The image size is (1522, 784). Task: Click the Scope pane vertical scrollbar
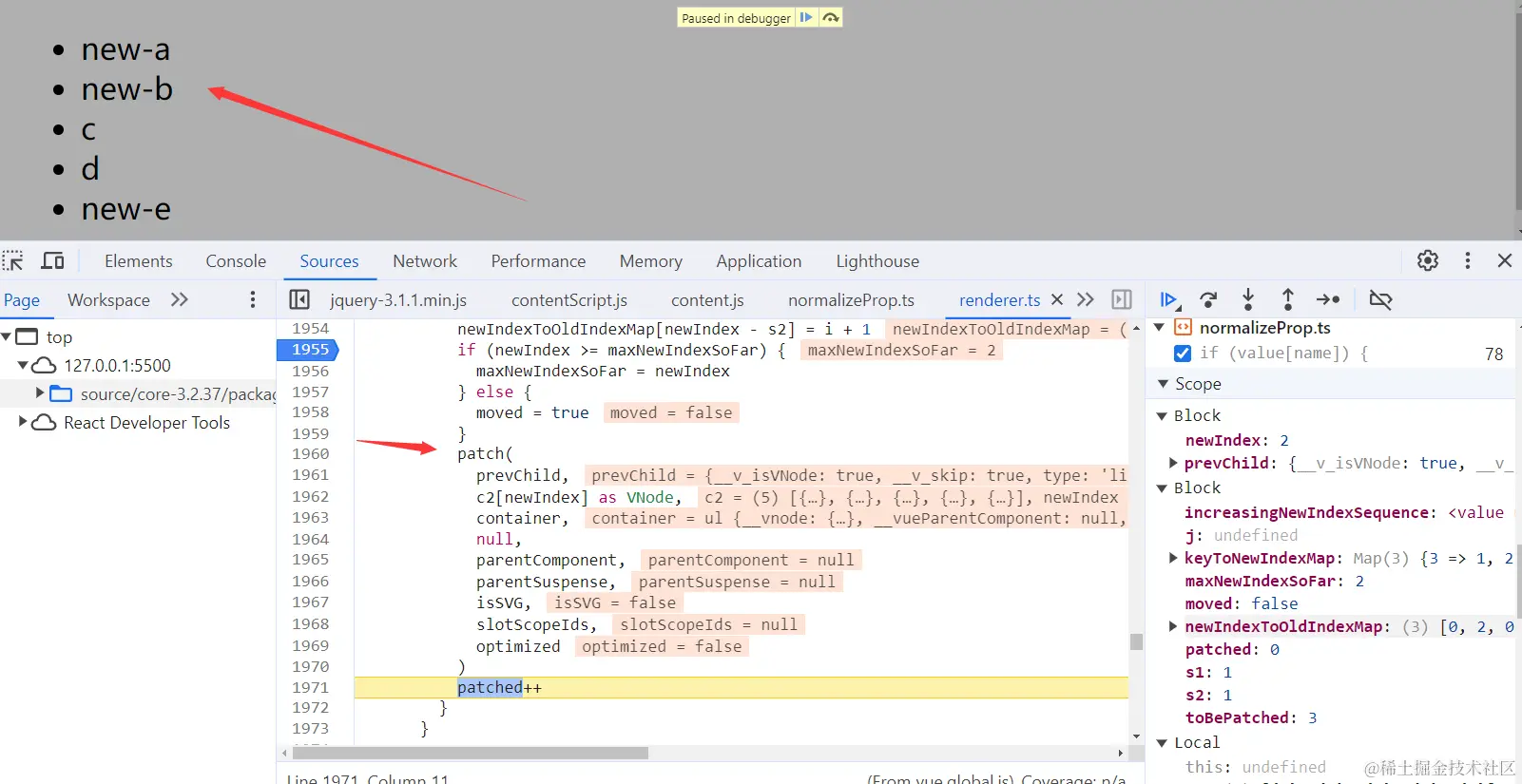(x=1518, y=580)
